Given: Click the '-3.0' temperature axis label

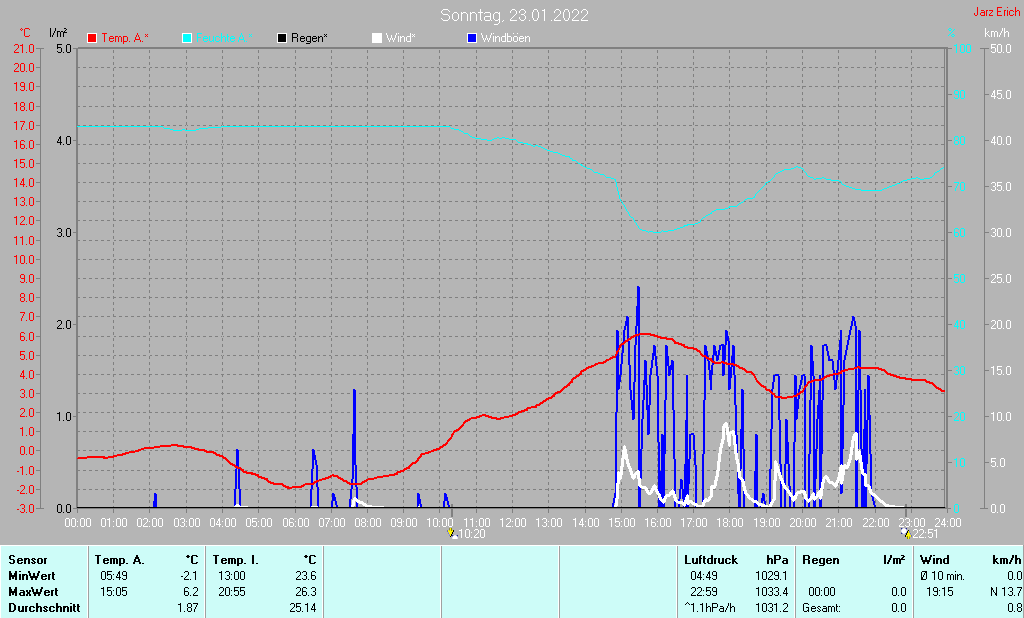Looking at the screenshot, I should tap(24, 508).
